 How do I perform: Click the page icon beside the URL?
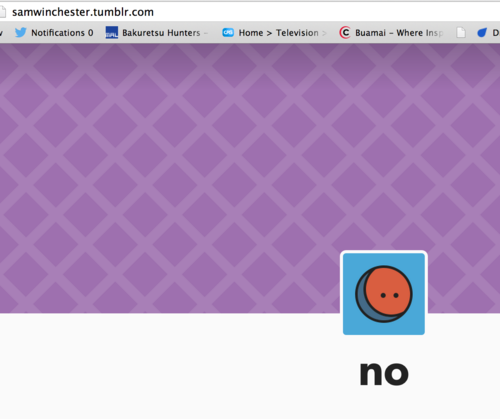3,12
